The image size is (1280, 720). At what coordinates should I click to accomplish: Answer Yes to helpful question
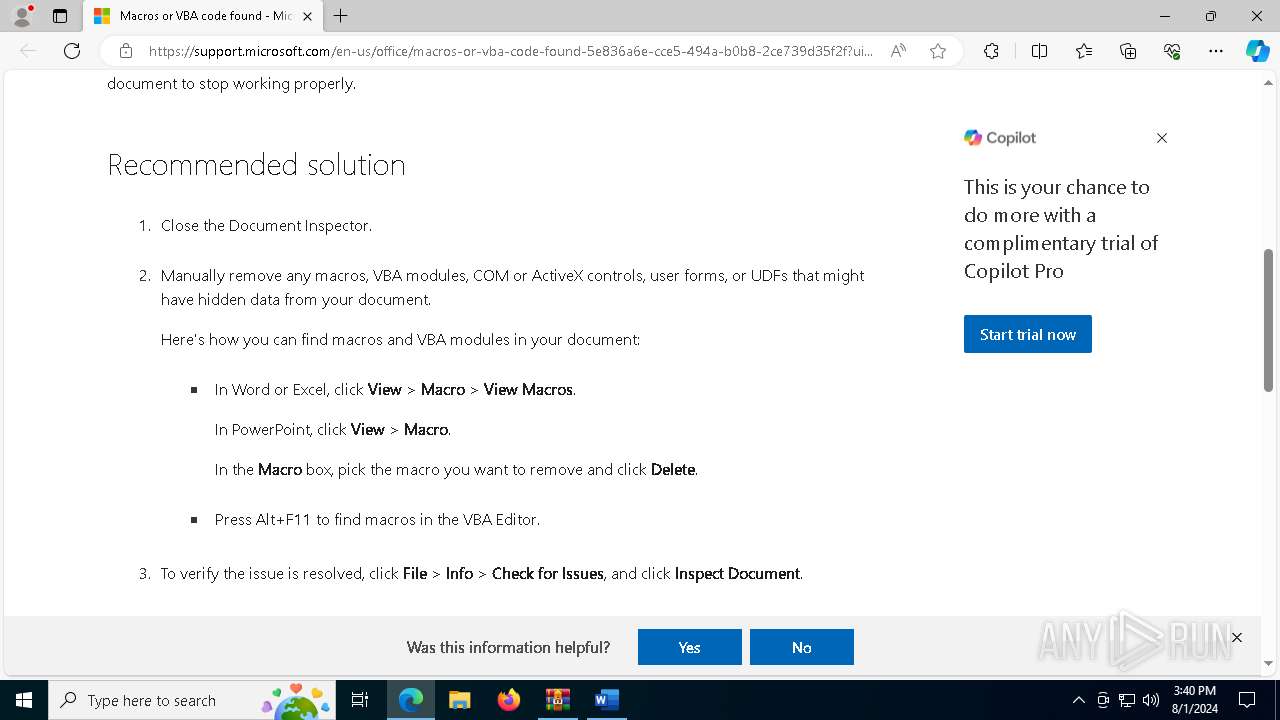pyautogui.click(x=689, y=647)
